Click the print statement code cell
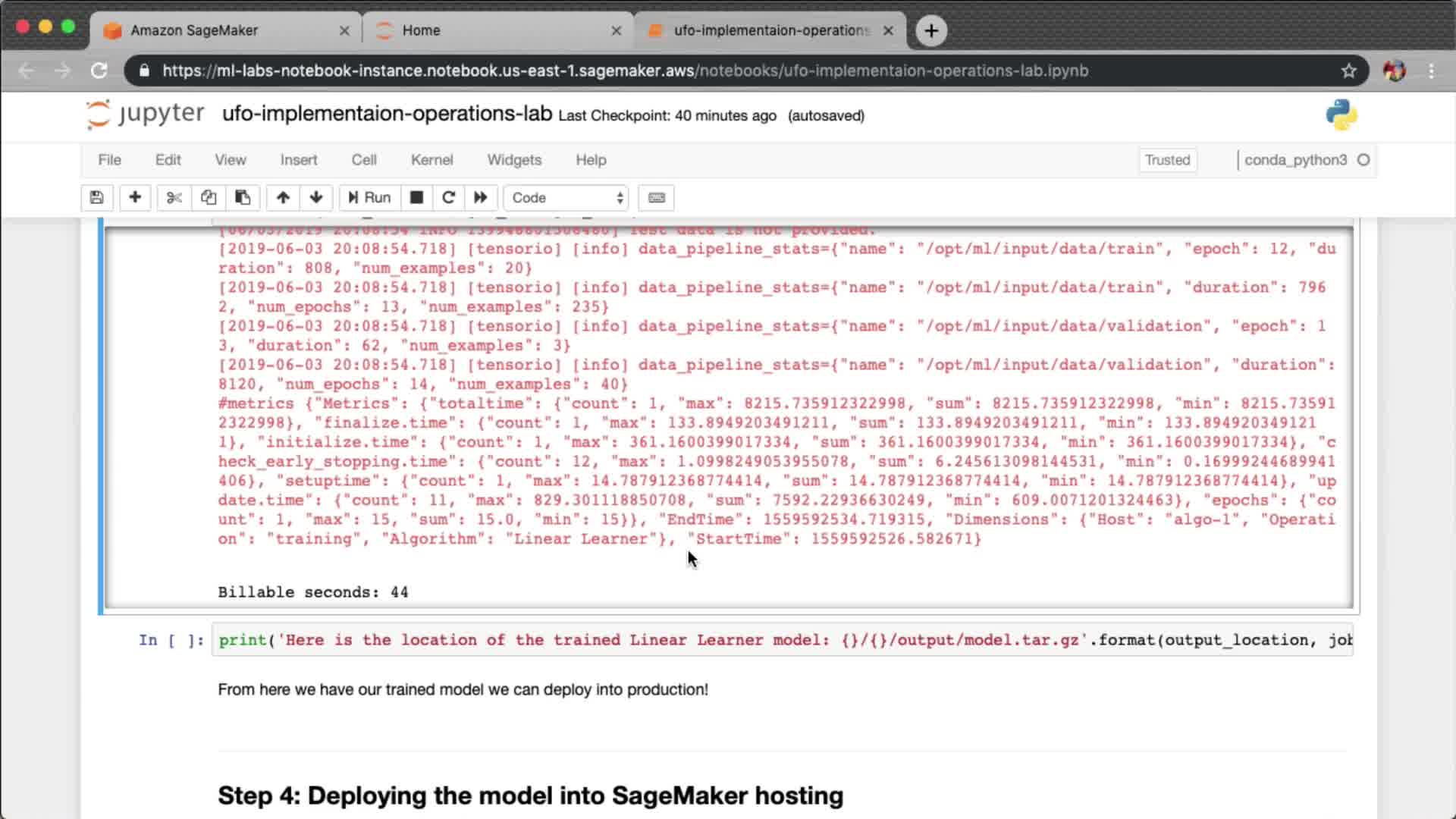Image resolution: width=1456 pixels, height=819 pixels. 781,640
